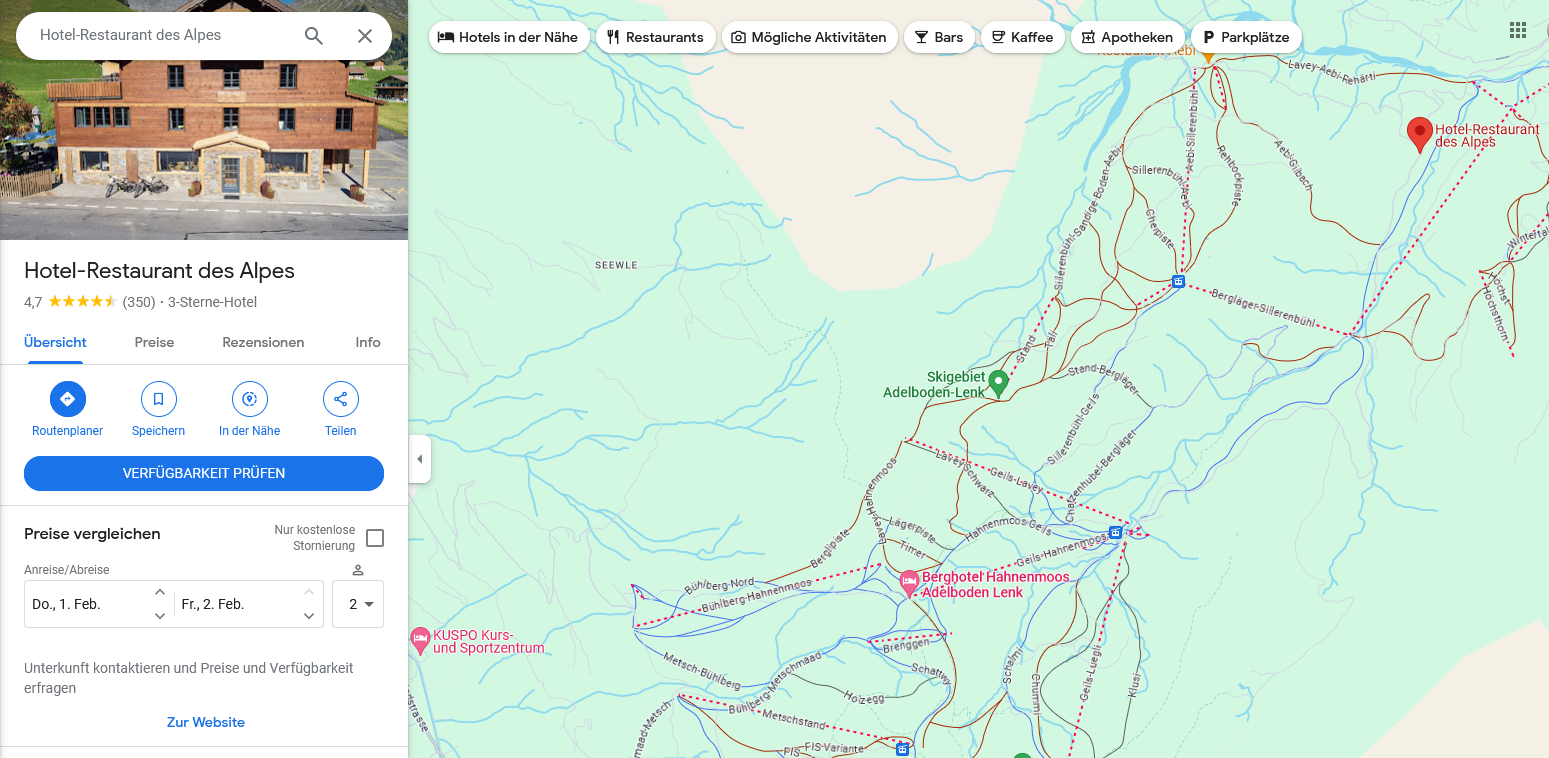Switch to the Übersicht tab
This screenshot has height=758, width=1549.
coord(55,342)
